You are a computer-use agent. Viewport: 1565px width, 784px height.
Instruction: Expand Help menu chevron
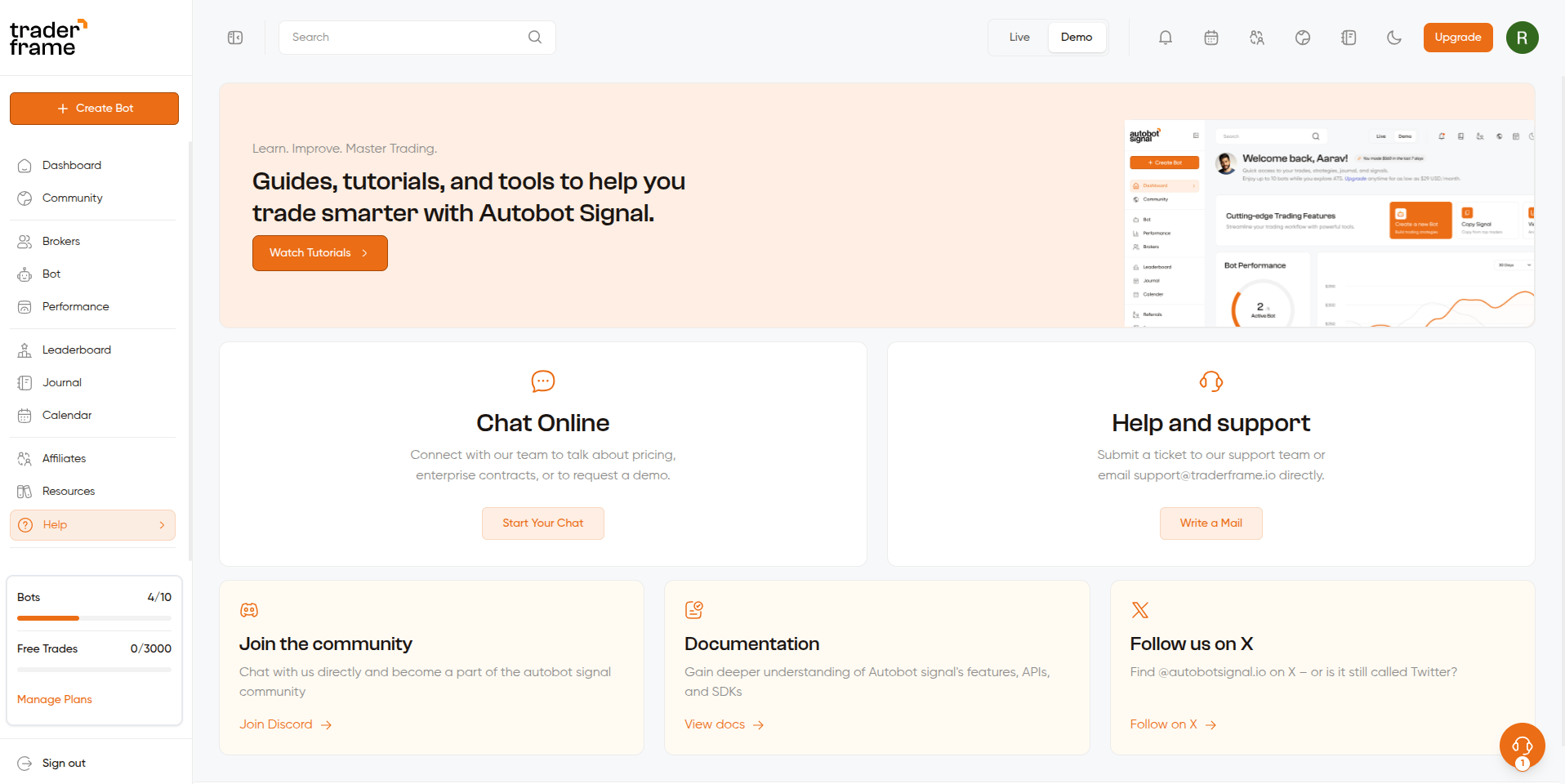coord(162,525)
